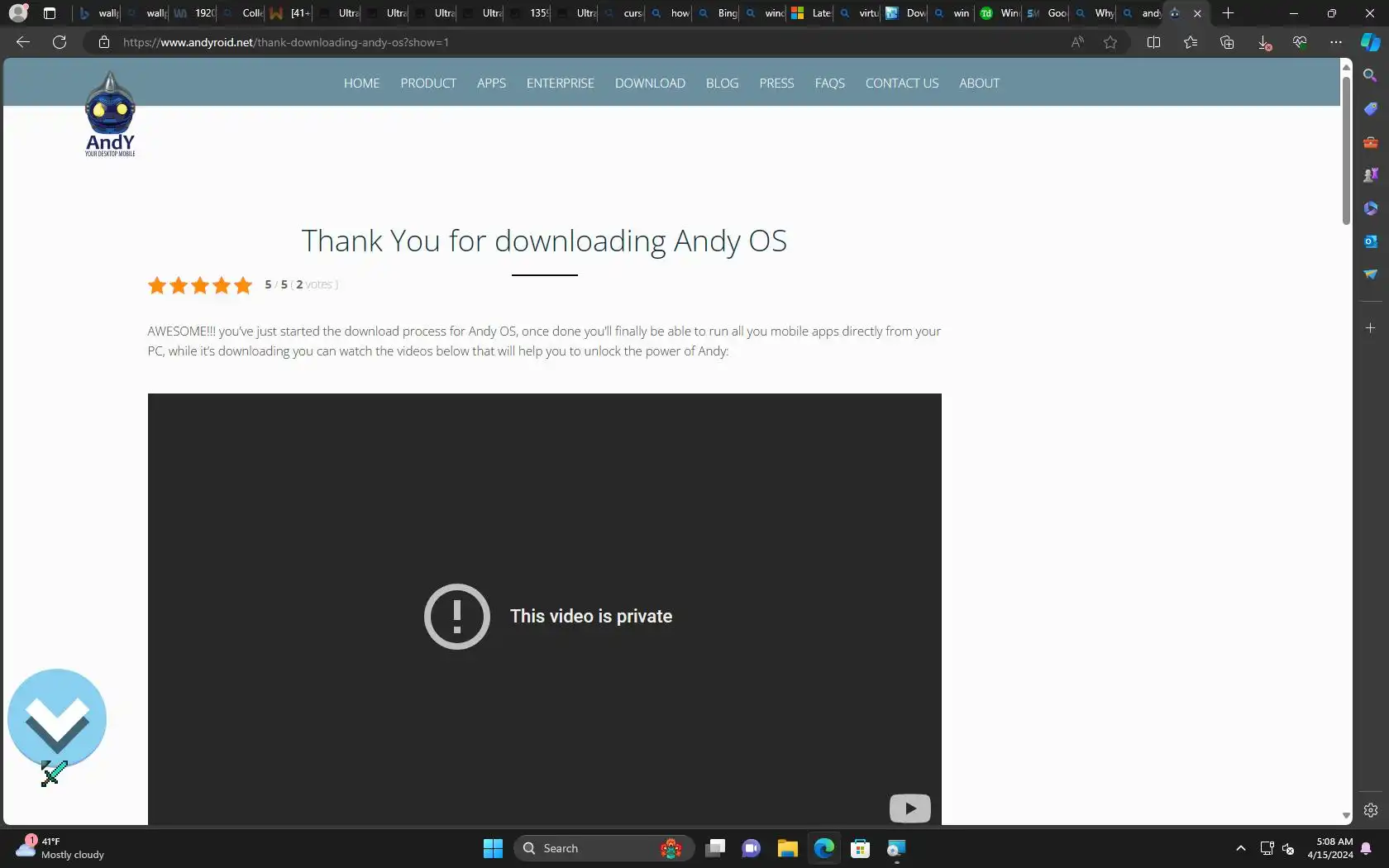Screen dimensions: 1389x868
Task: Rate with the fifth orange star
Action: tap(243, 285)
